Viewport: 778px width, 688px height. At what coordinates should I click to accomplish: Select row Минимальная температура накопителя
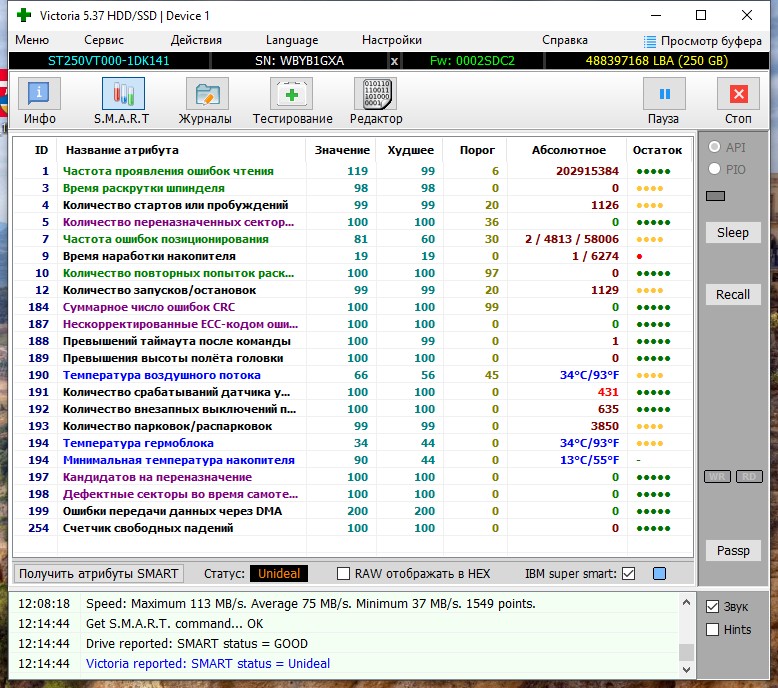click(x=353, y=460)
